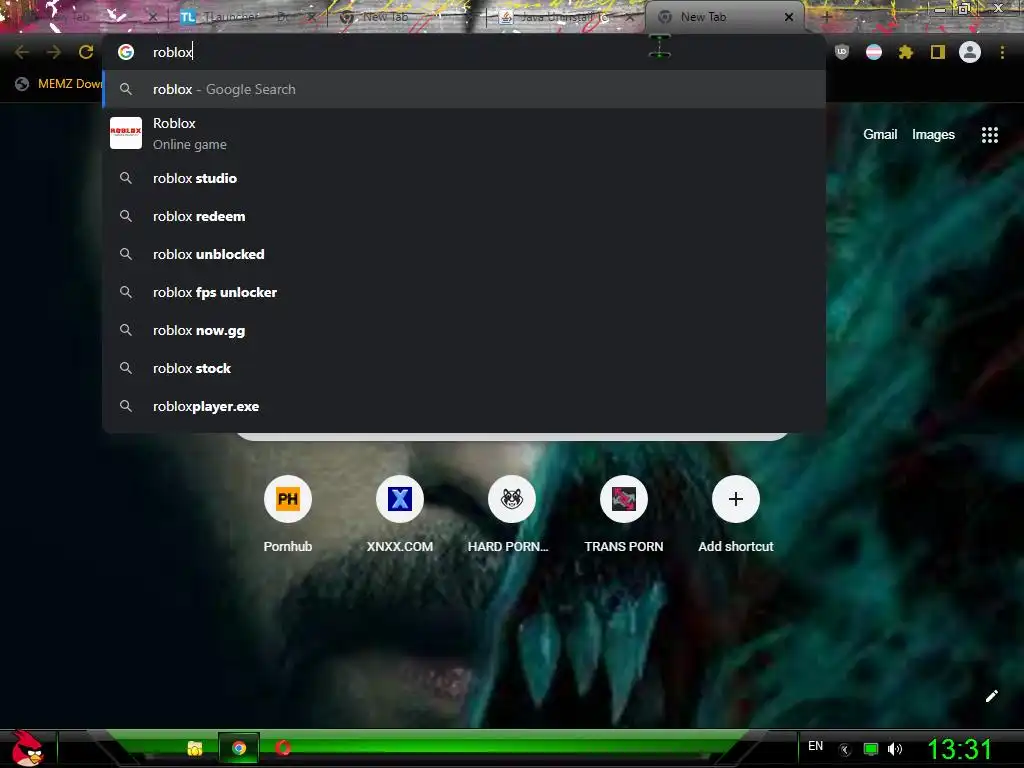Select the 'roblox stock' suggestion

[x=464, y=368]
